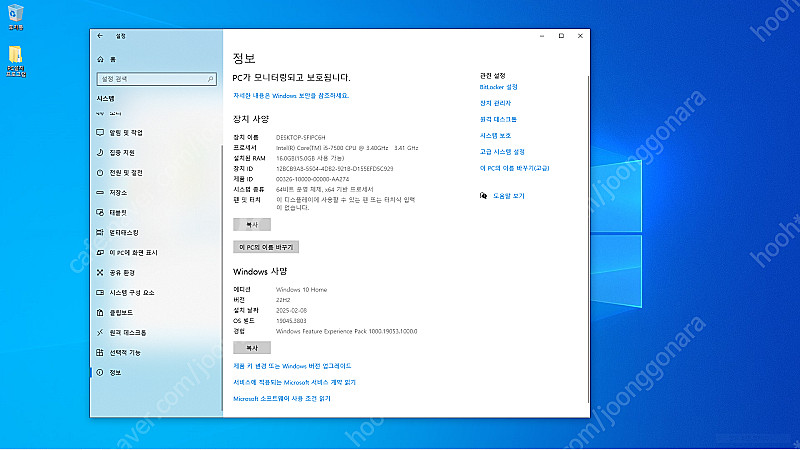Click edition value Windows 10 Home

(302, 289)
